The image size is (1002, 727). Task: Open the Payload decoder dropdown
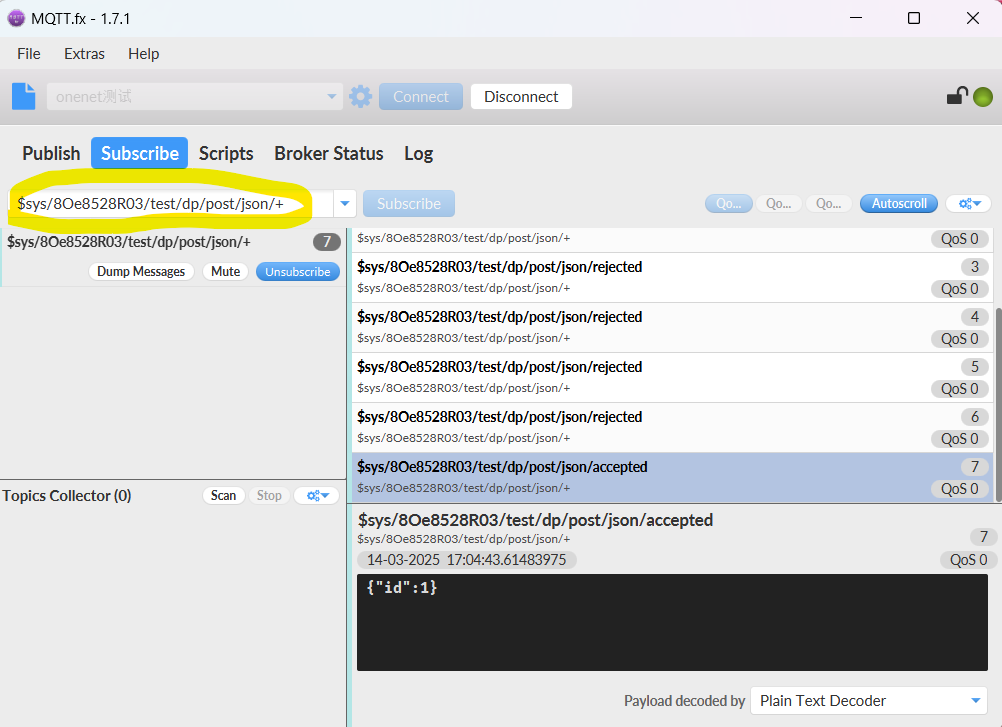click(869, 701)
